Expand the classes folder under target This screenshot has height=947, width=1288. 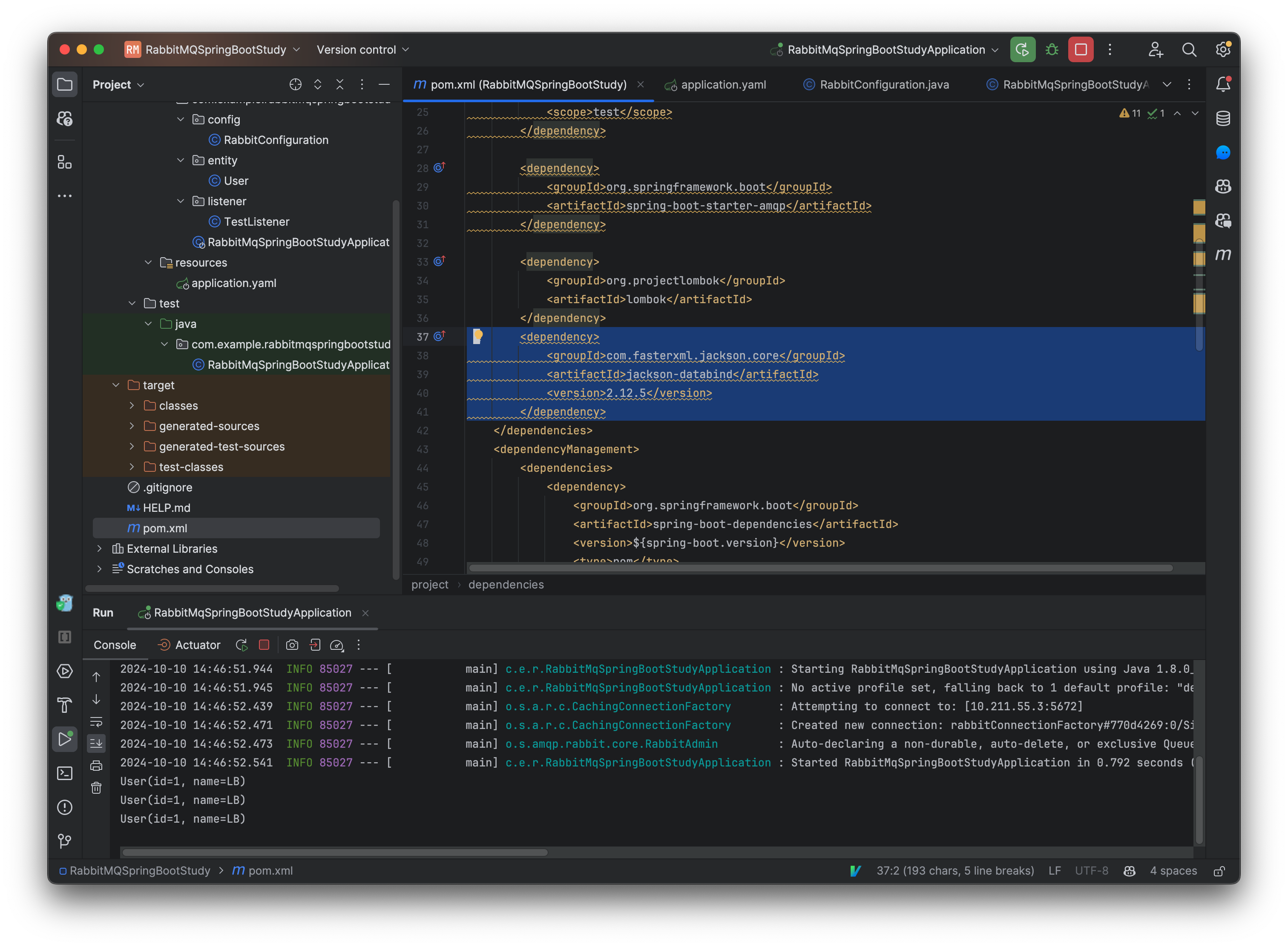[x=132, y=405]
